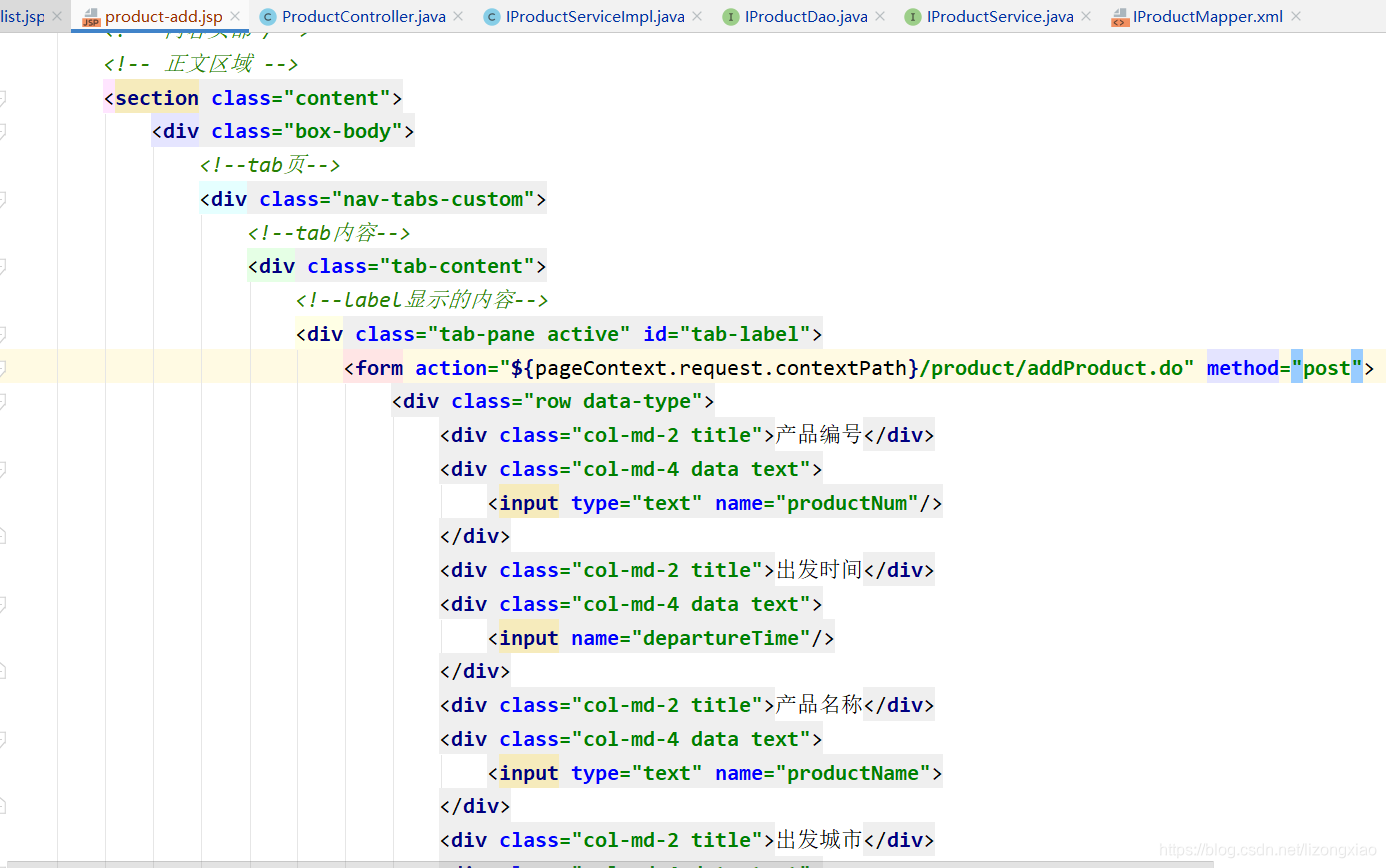
Task: Click the interface icon on IProductService.java tab
Action: (913, 17)
